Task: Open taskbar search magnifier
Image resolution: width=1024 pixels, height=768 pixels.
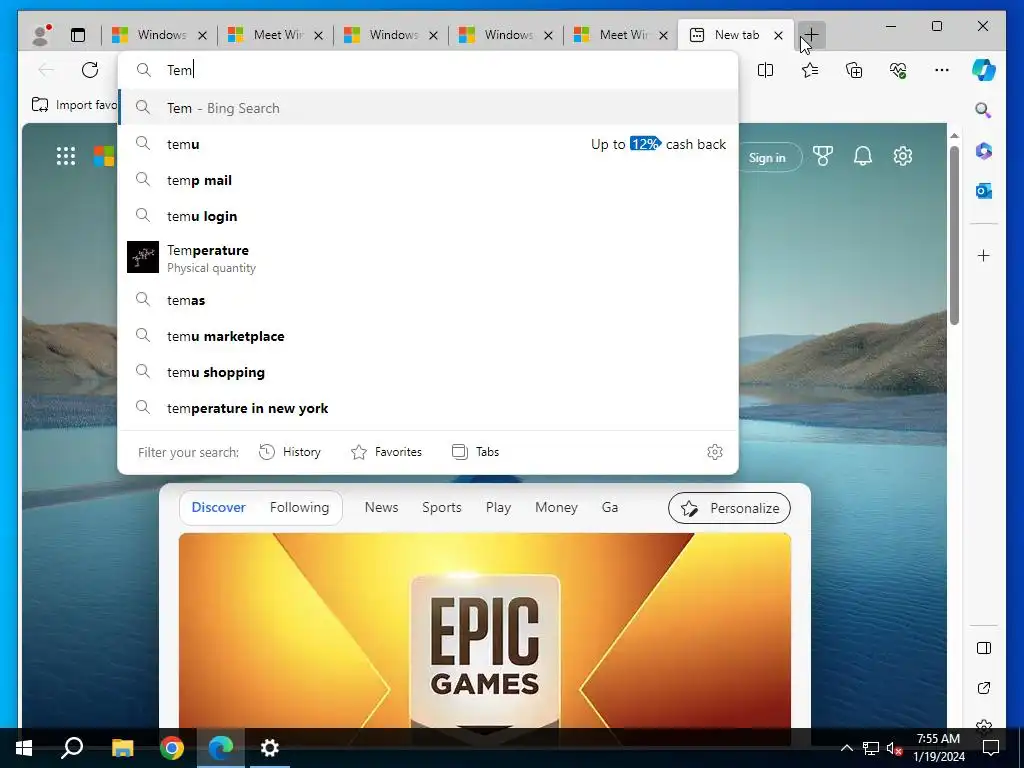Action: 72,748
